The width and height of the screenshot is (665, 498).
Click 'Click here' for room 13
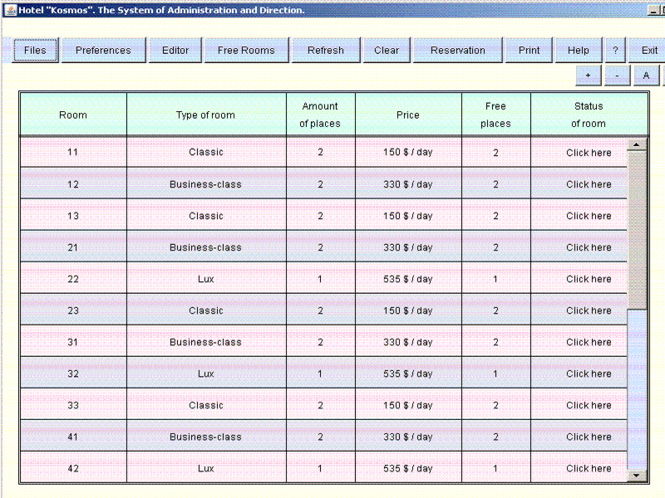(x=589, y=216)
